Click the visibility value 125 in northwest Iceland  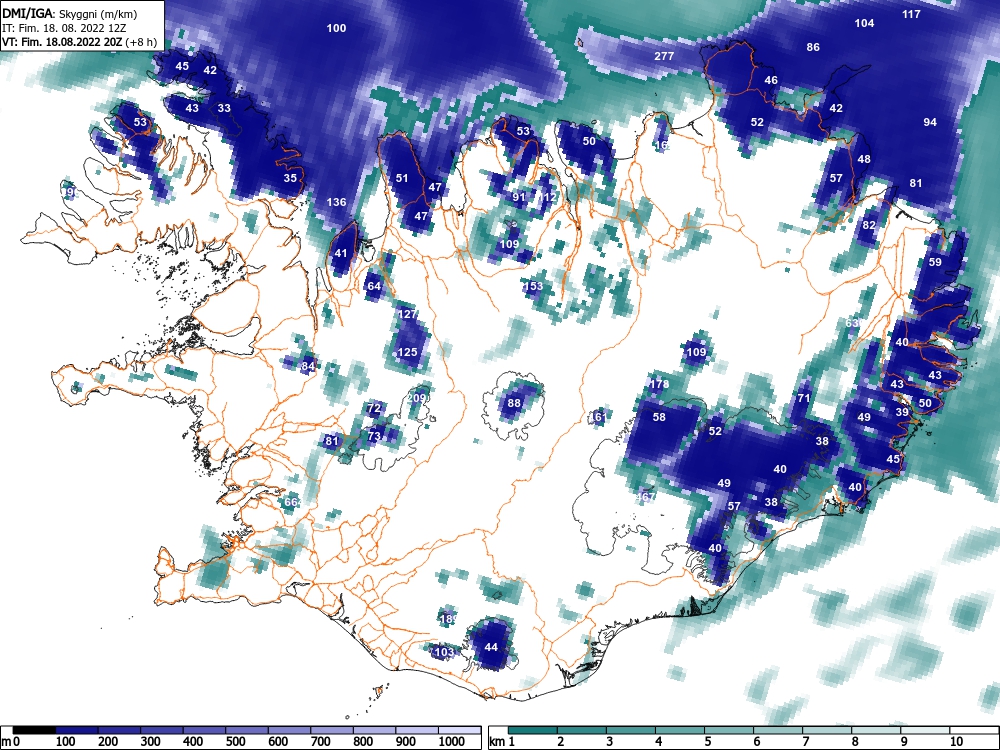pyautogui.click(x=408, y=352)
